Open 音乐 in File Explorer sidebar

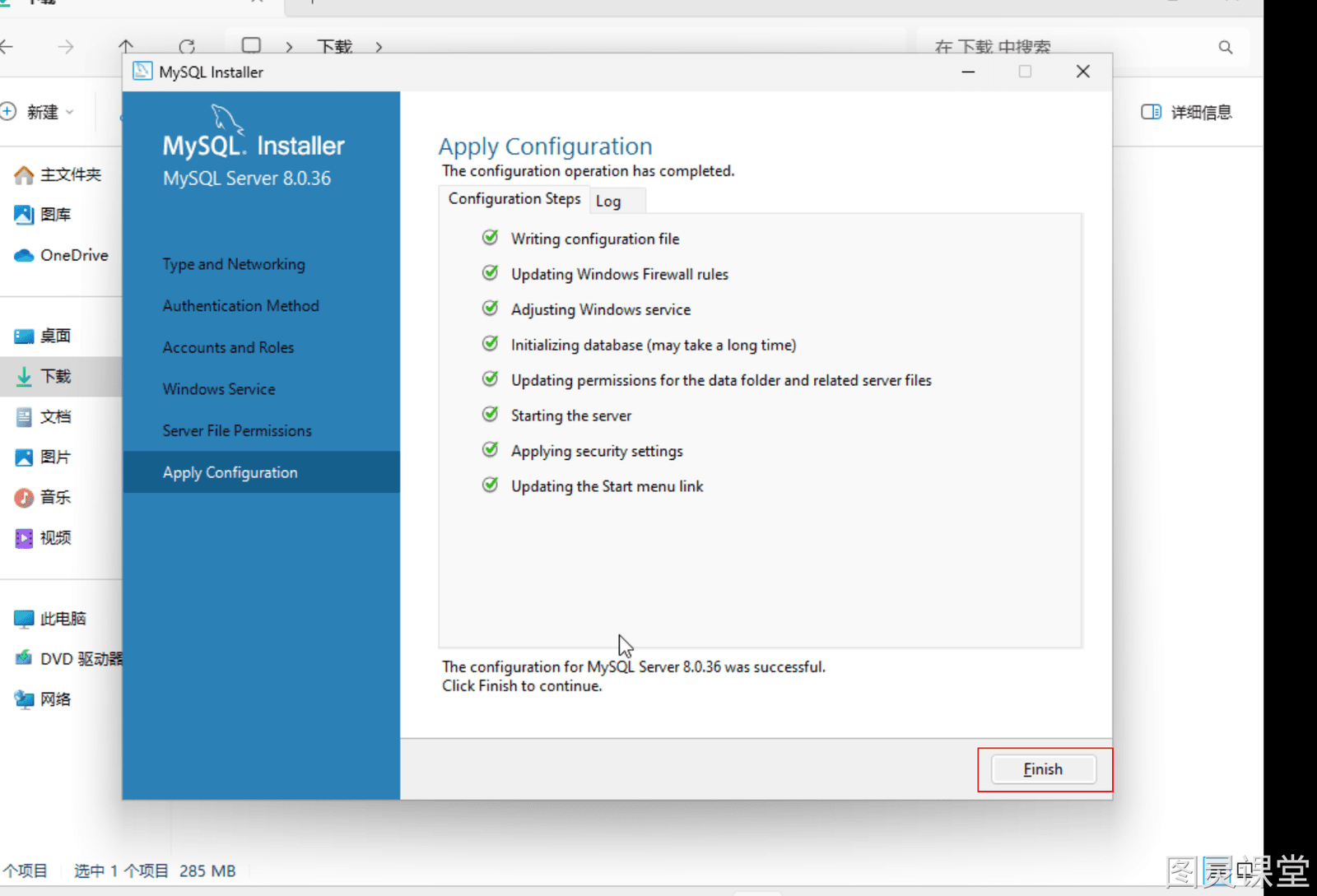pos(43,497)
